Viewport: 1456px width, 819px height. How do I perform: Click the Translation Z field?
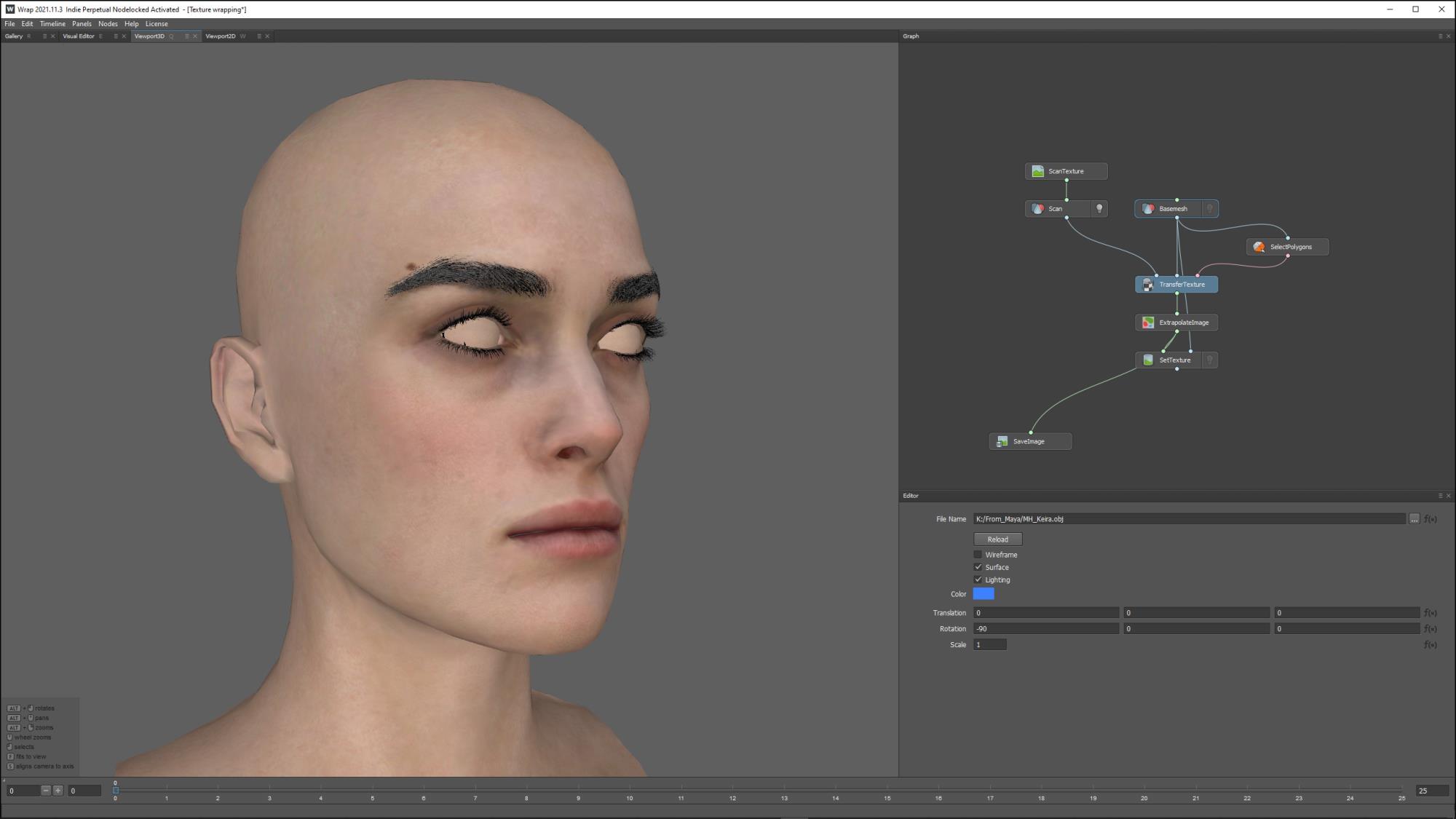pyautogui.click(x=1347, y=613)
